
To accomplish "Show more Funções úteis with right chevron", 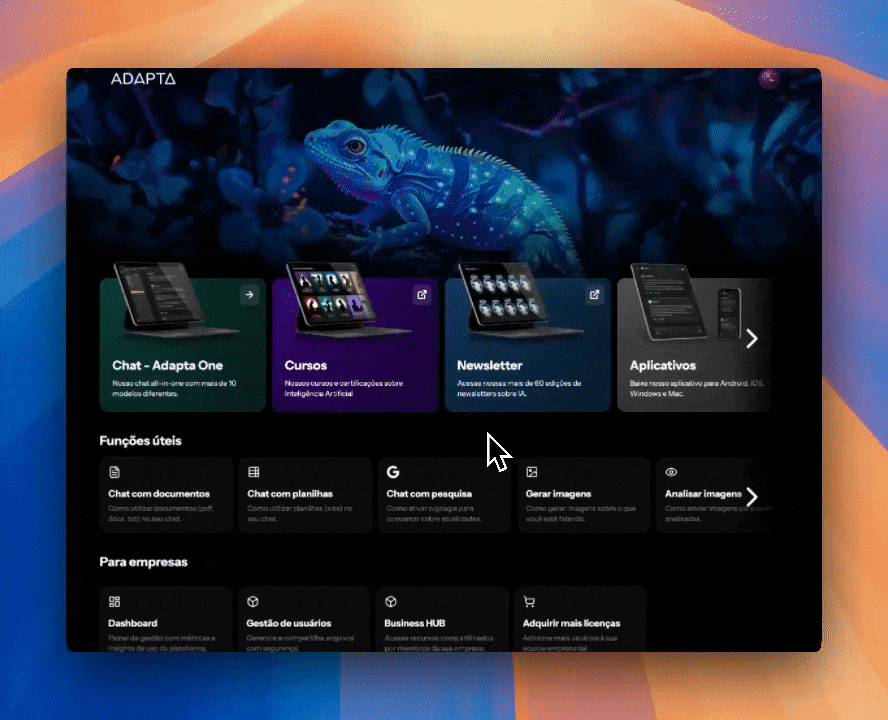I will point(752,497).
